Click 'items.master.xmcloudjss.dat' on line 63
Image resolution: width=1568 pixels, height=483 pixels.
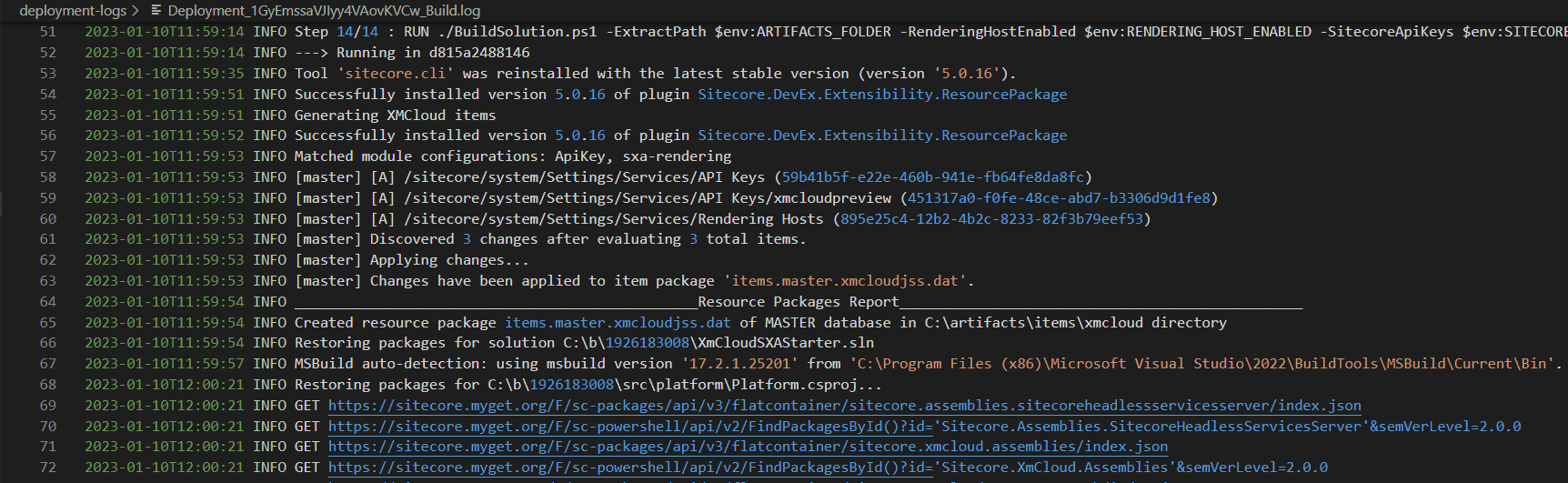pyautogui.click(x=844, y=281)
